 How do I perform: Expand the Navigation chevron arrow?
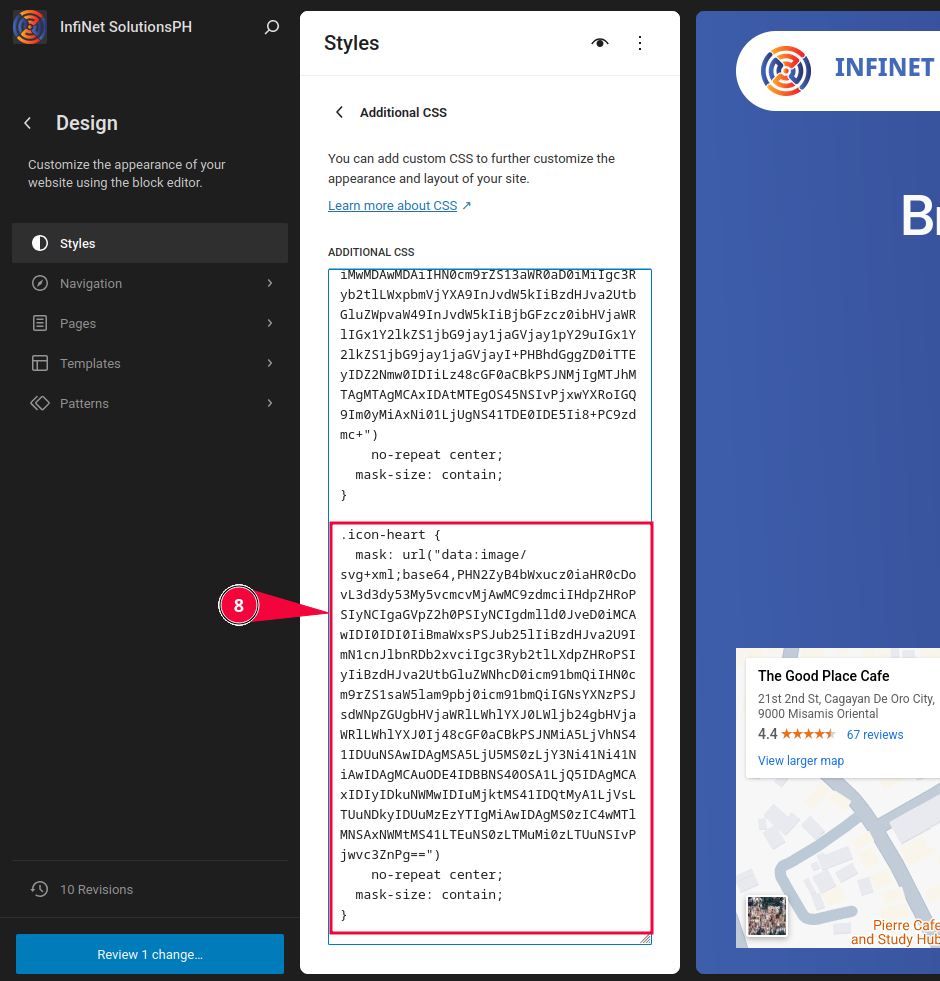270,283
